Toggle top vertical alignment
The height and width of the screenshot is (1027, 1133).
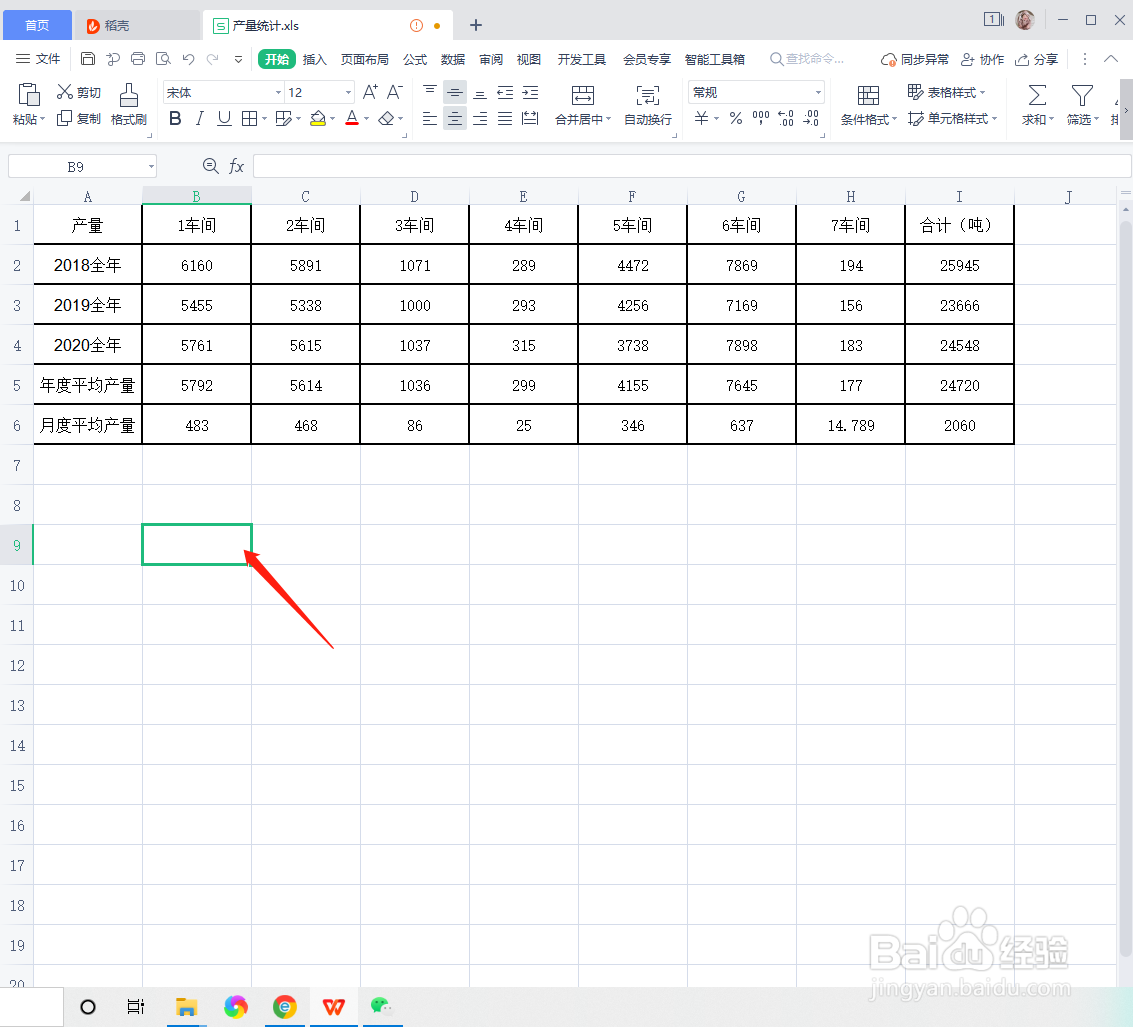(x=430, y=92)
